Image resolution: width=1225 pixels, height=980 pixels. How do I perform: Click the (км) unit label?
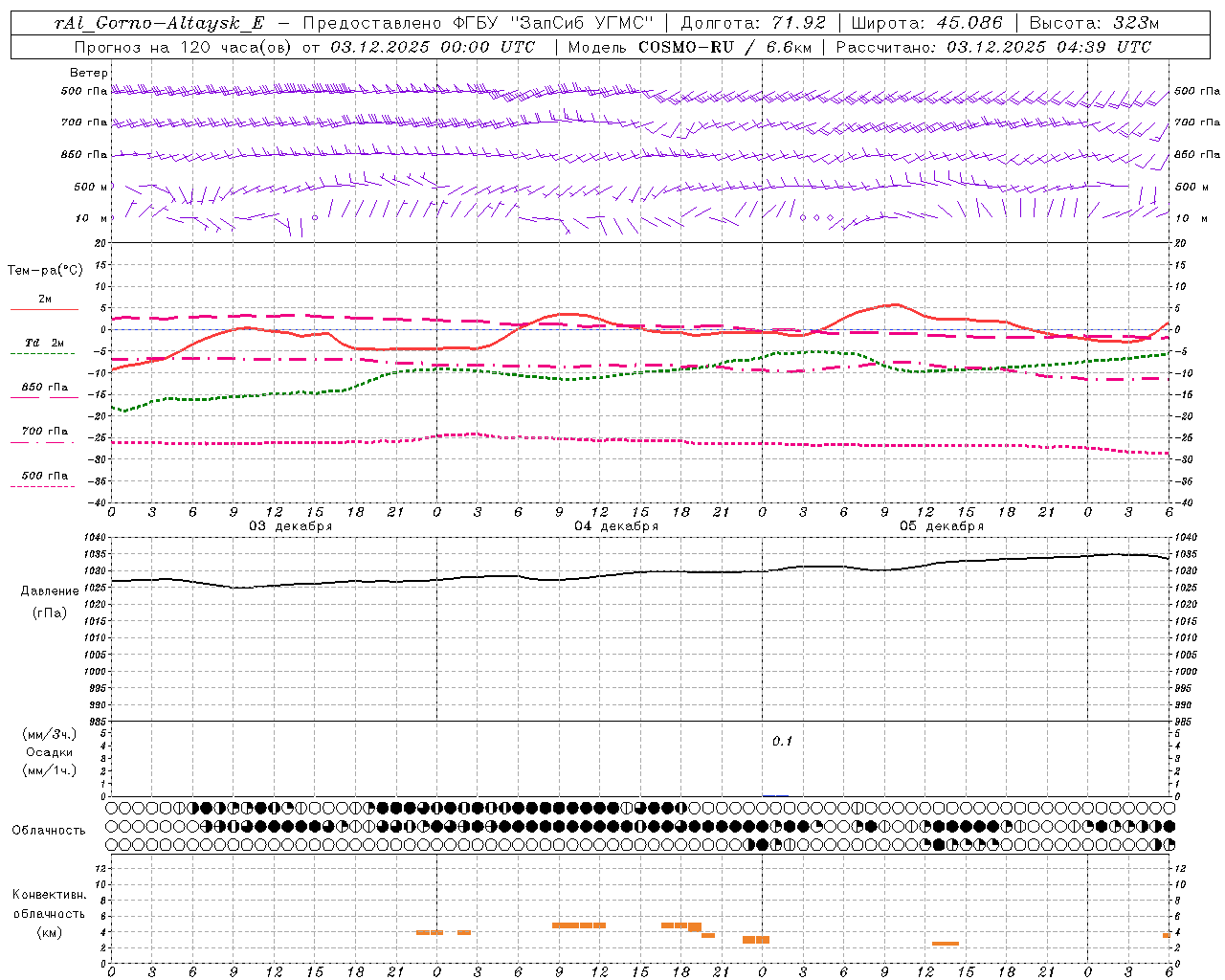(50, 932)
